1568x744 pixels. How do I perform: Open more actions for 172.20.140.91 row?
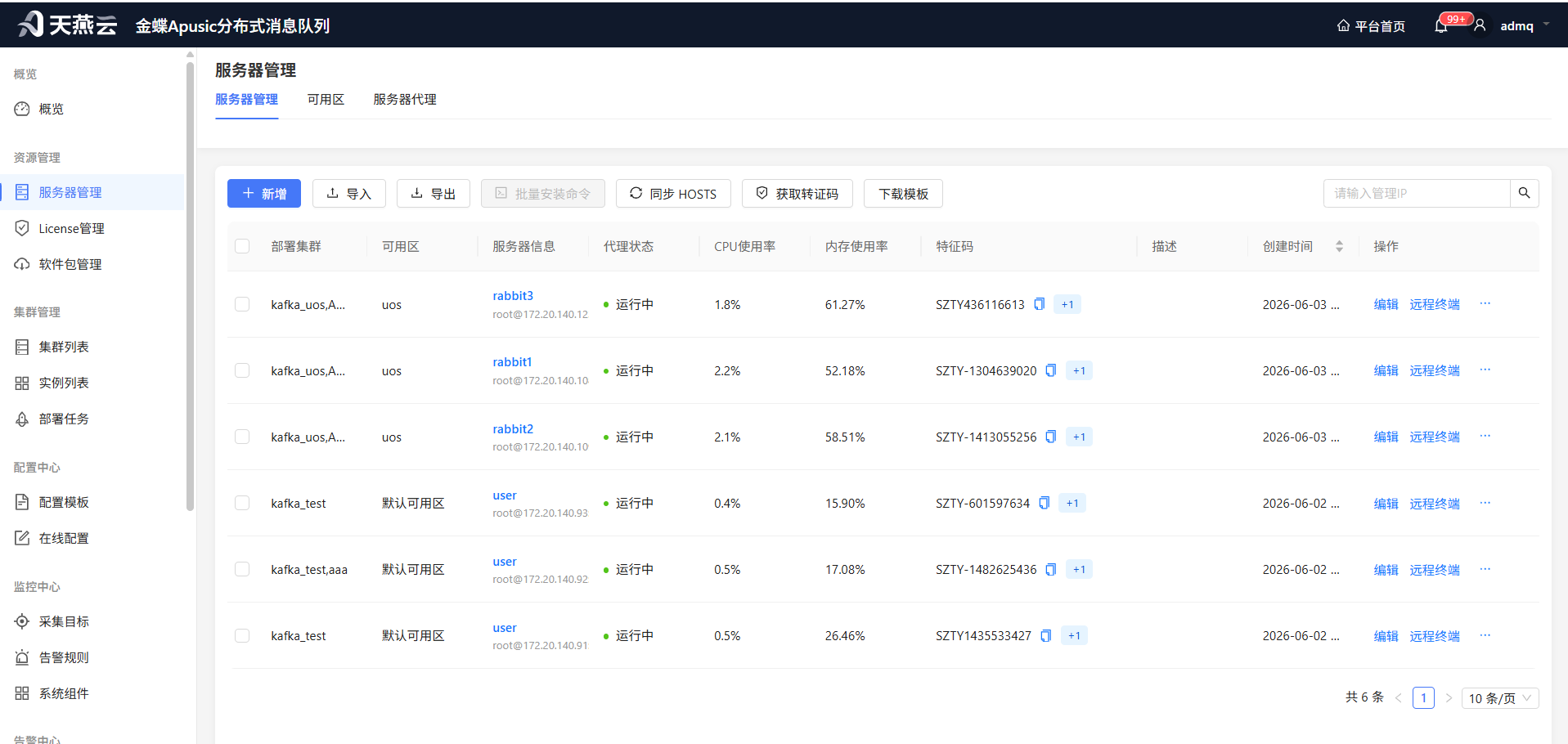click(1485, 635)
